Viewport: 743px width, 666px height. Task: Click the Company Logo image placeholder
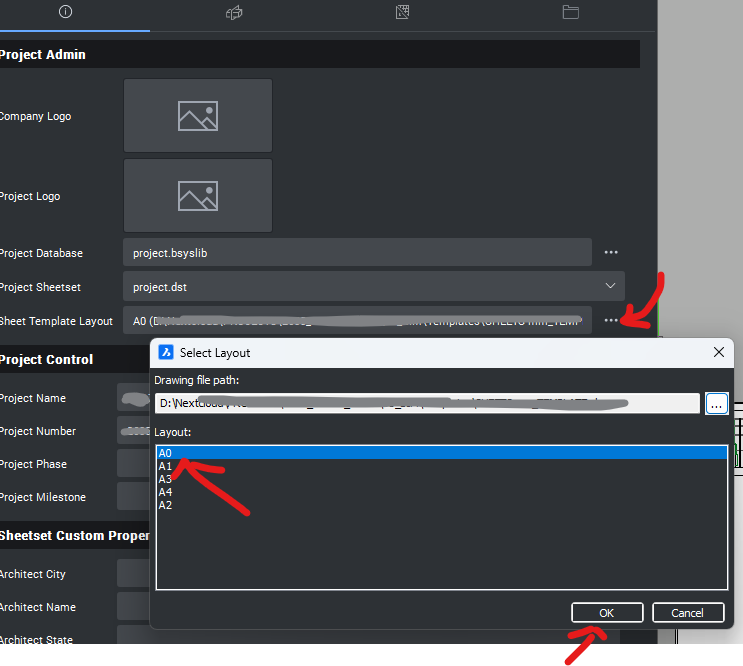[x=198, y=116]
